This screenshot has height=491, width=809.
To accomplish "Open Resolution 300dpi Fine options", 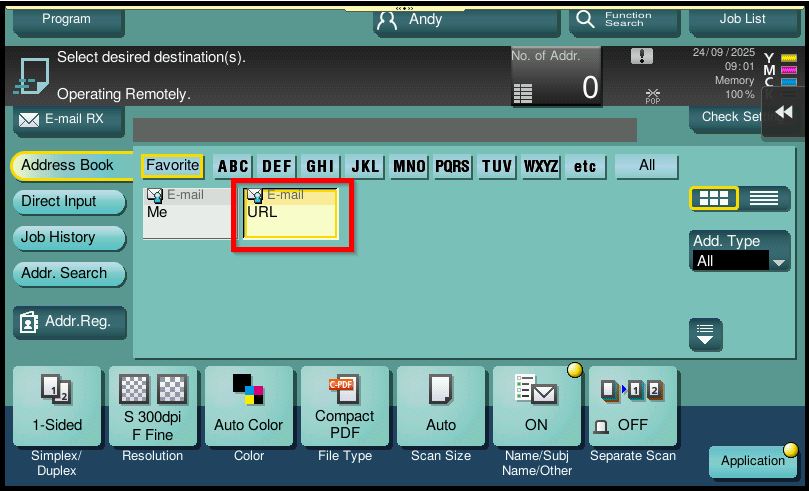I will [153, 408].
